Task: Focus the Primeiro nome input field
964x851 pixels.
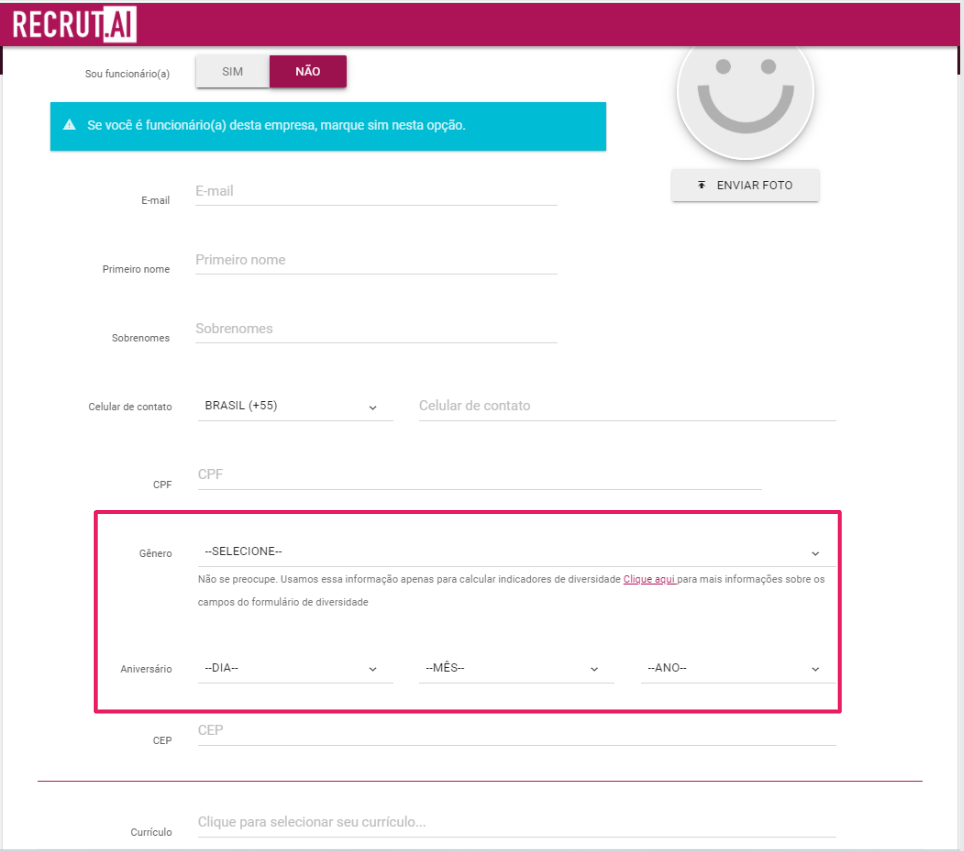Action: 376,260
